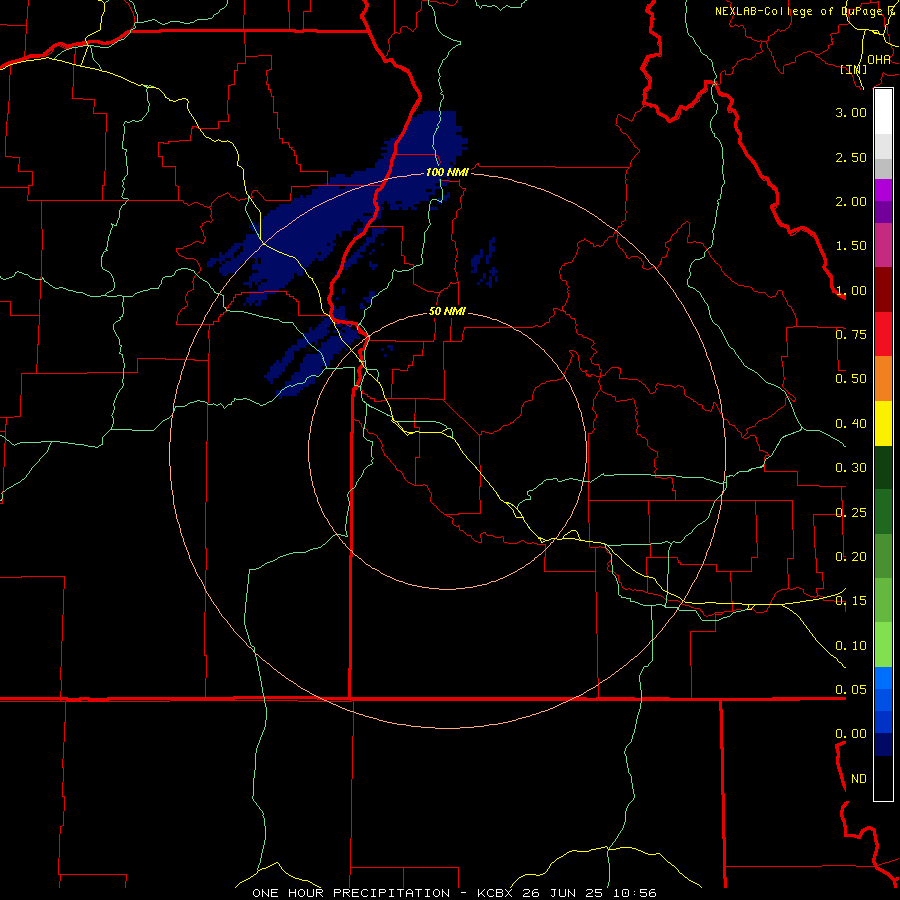Click the 2.00 legend value
The width and height of the screenshot is (900, 900).
pyautogui.click(x=851, y=201)
